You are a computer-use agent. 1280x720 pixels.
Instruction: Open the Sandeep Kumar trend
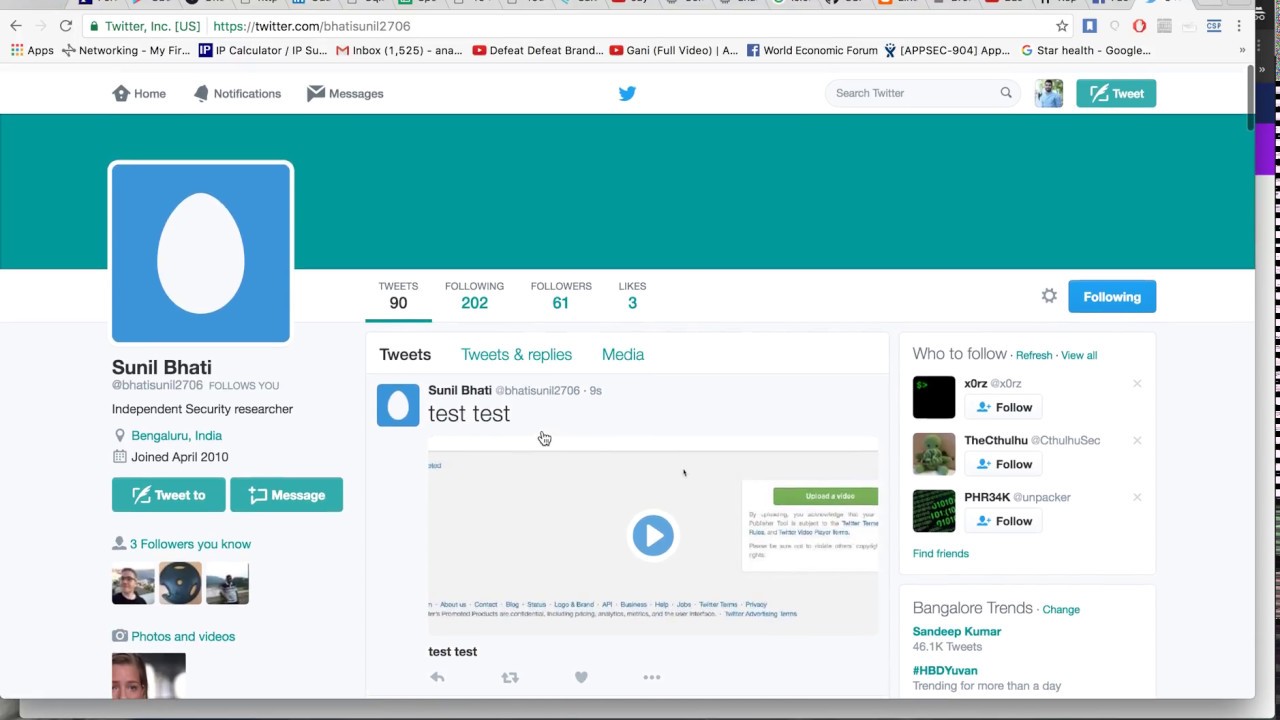click(x=957, y=631)
